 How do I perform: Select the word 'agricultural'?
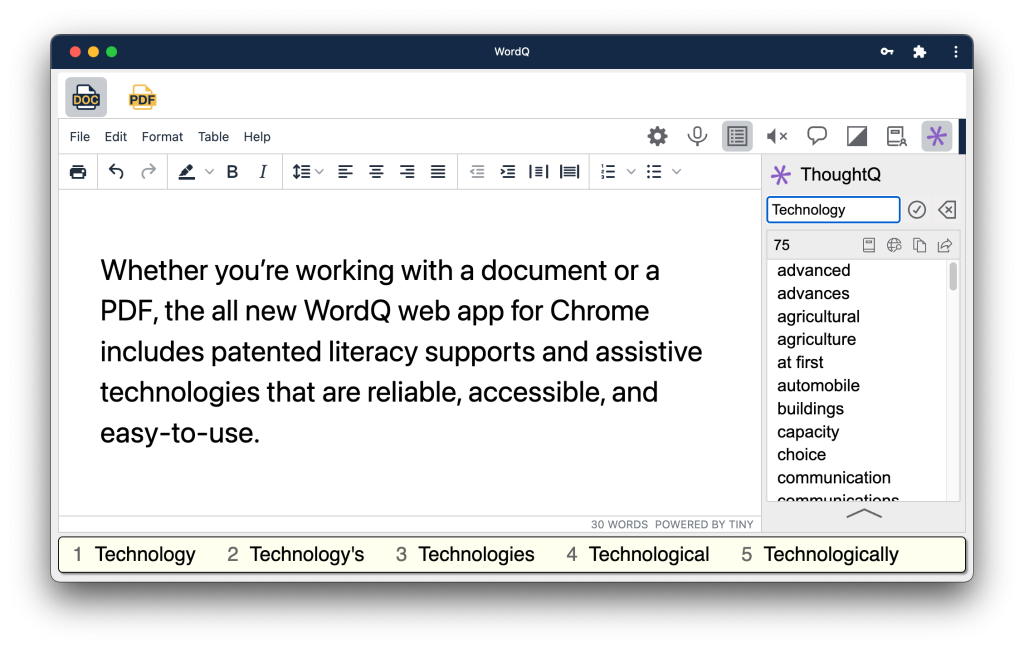tap(818, 317)
